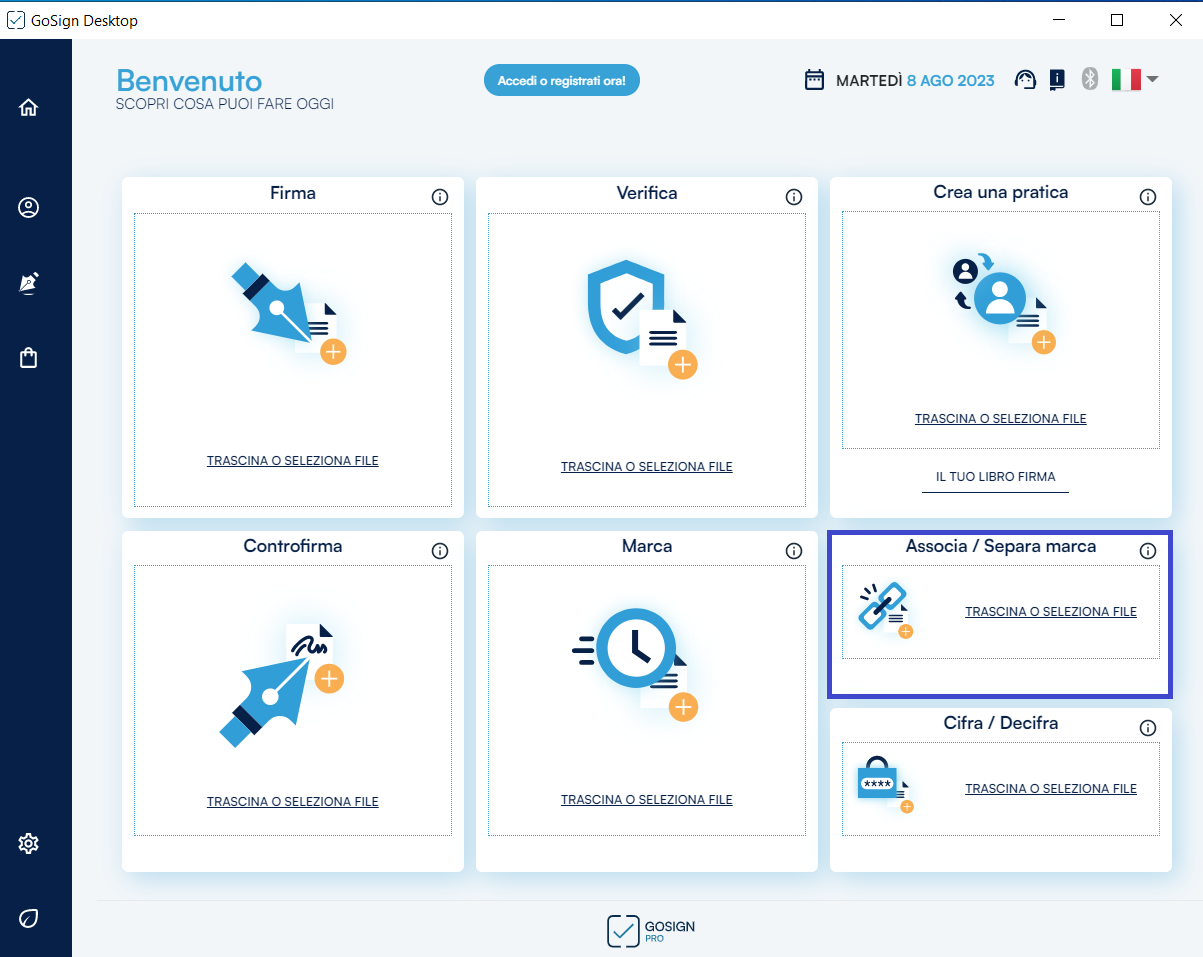
Task: Select file link in Marca card
Action: click(x=646, y=800)
